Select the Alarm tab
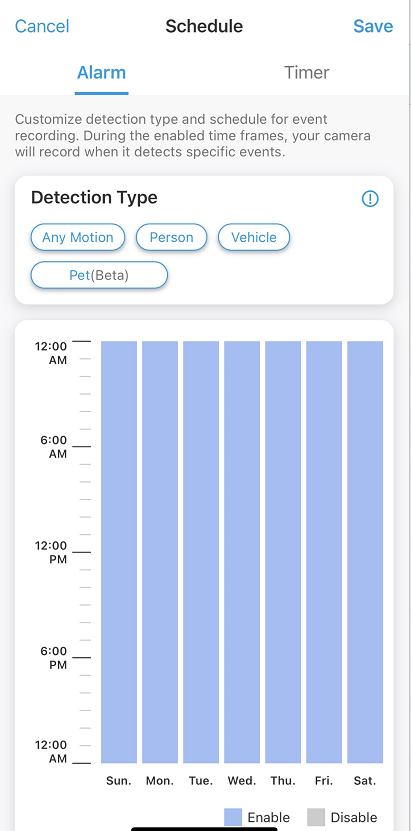411x831 pixels. pos(101,73)
